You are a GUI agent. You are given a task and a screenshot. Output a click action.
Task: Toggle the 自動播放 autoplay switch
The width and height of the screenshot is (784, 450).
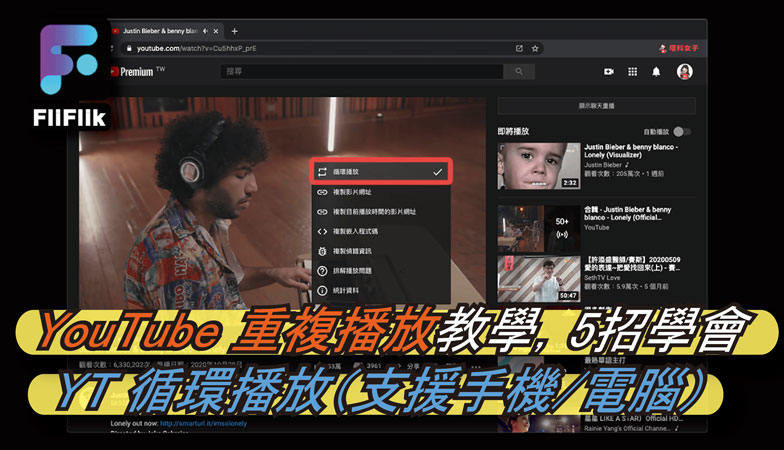(x=682, y=132)
